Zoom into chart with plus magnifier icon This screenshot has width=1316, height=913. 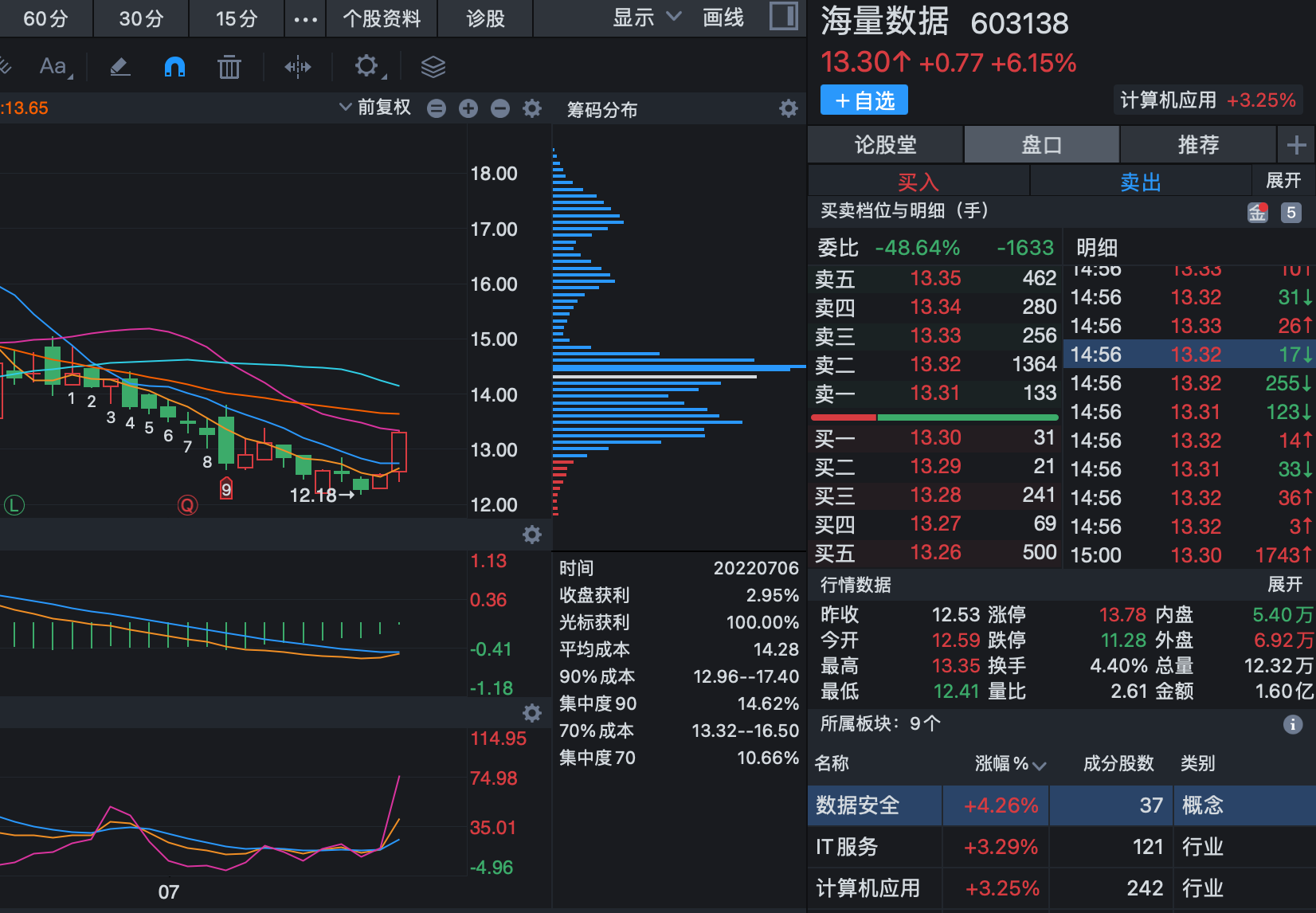[x=468, y=108]
